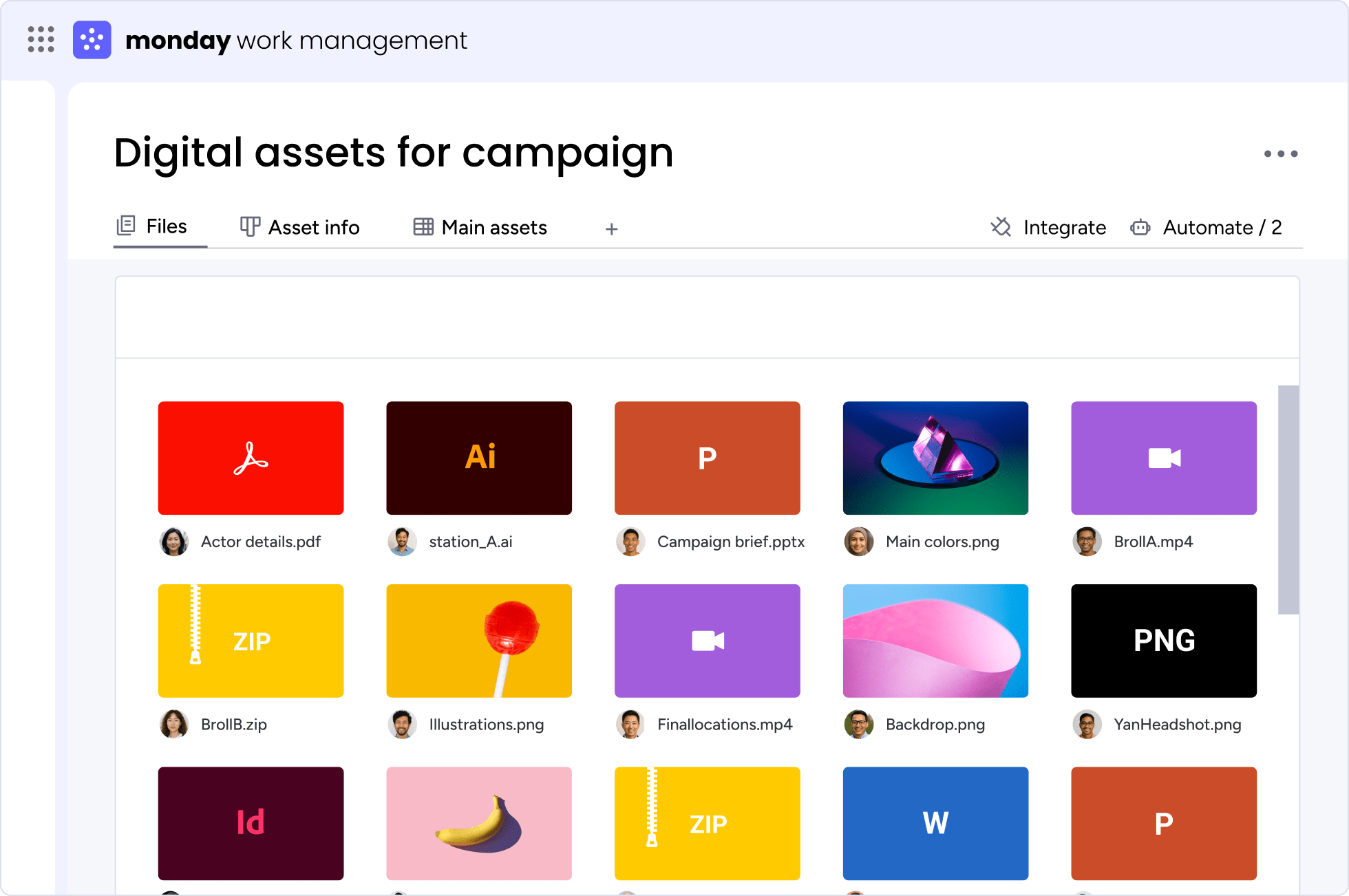Add a new view with plus icon
This screenshot has width=1349, height=896.
(x=611, y=229)
